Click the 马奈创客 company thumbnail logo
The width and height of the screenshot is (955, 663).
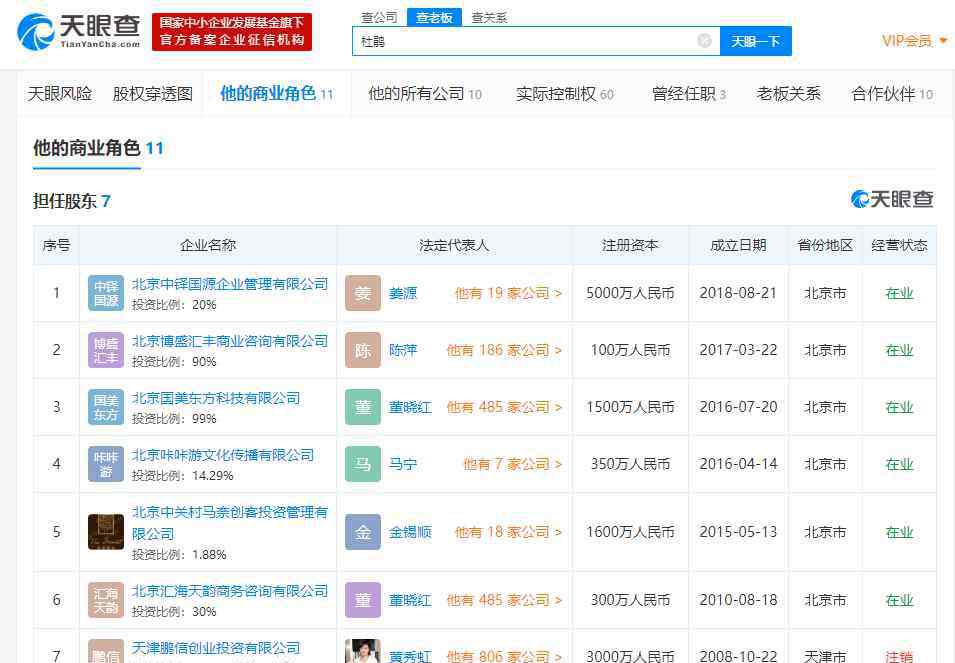click(x=106, y=532)
